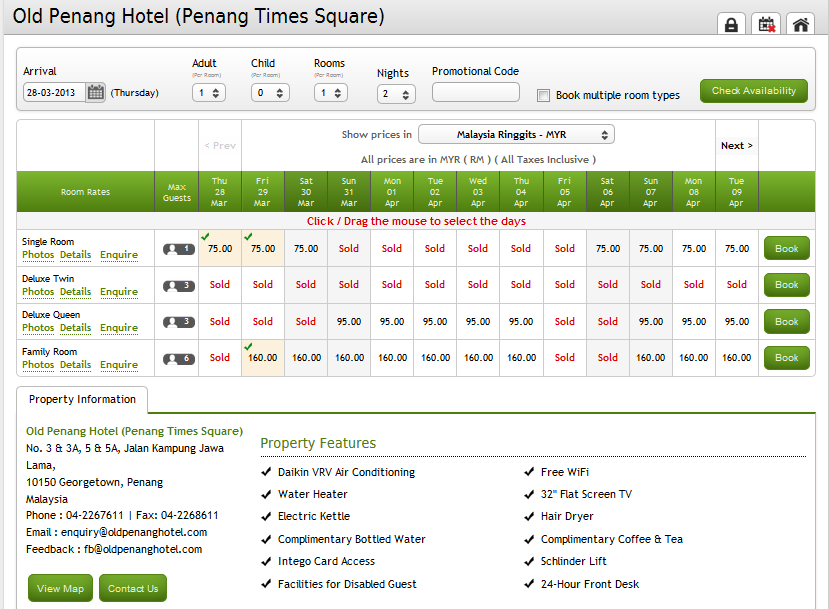Click Enquire for Single Room
This screenshot has width=829, height=609.
tap(119, 255)
